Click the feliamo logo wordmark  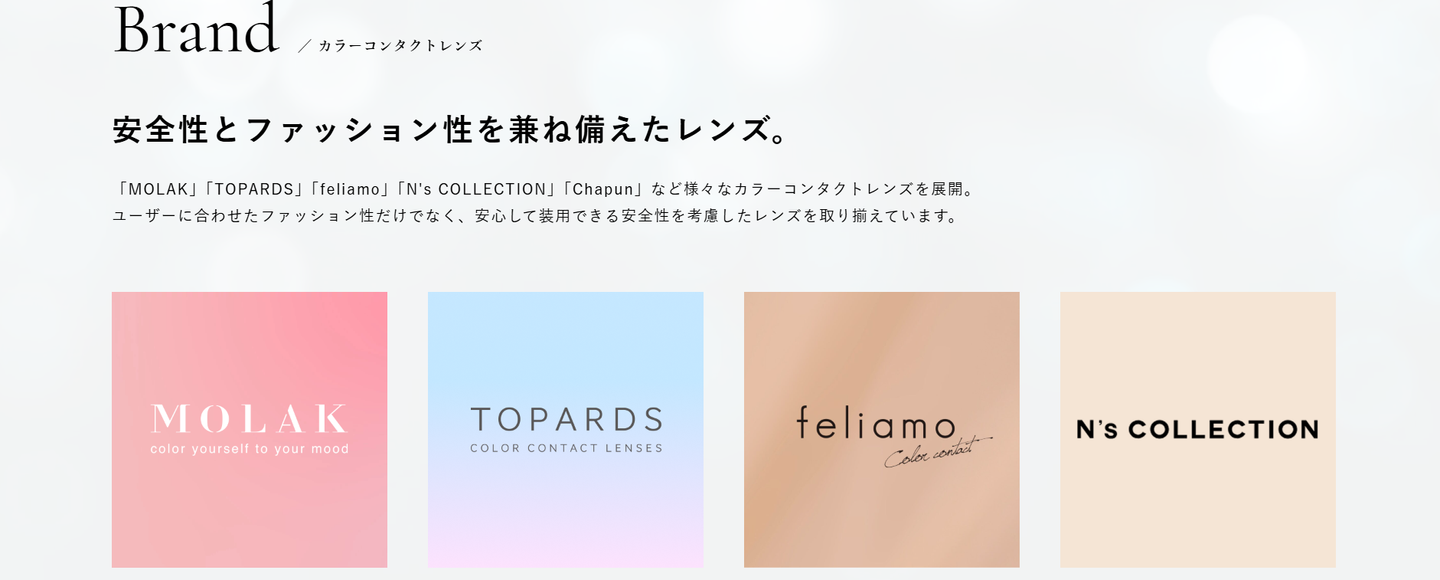[x=876, y=423]
